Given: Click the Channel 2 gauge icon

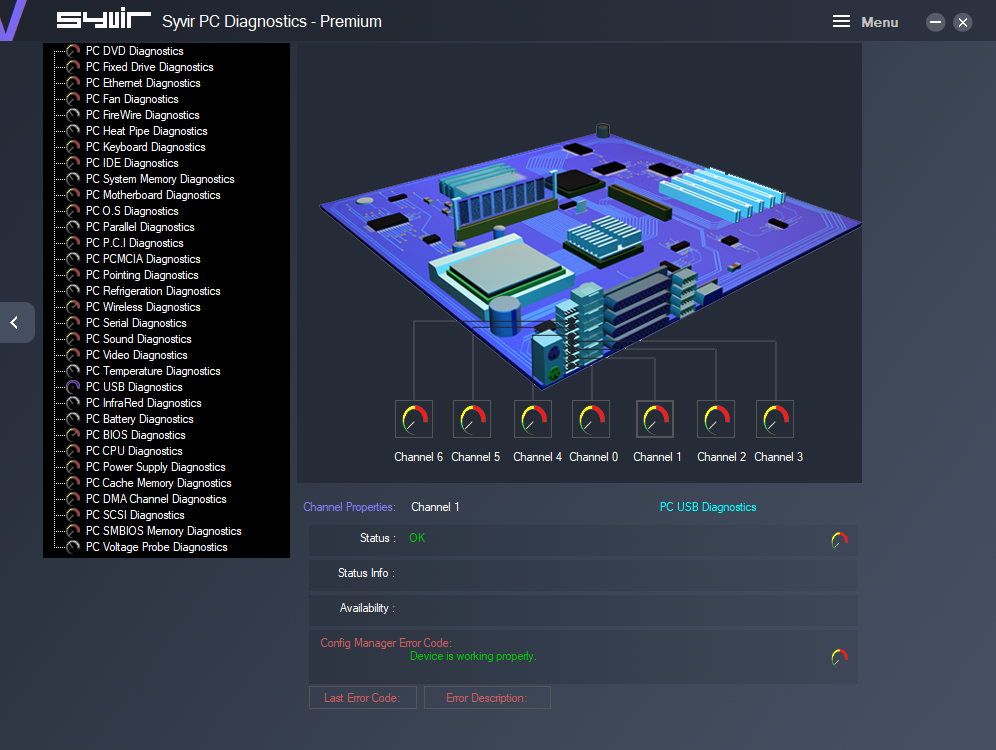Looking at the screenshot, I should (716, 419).
